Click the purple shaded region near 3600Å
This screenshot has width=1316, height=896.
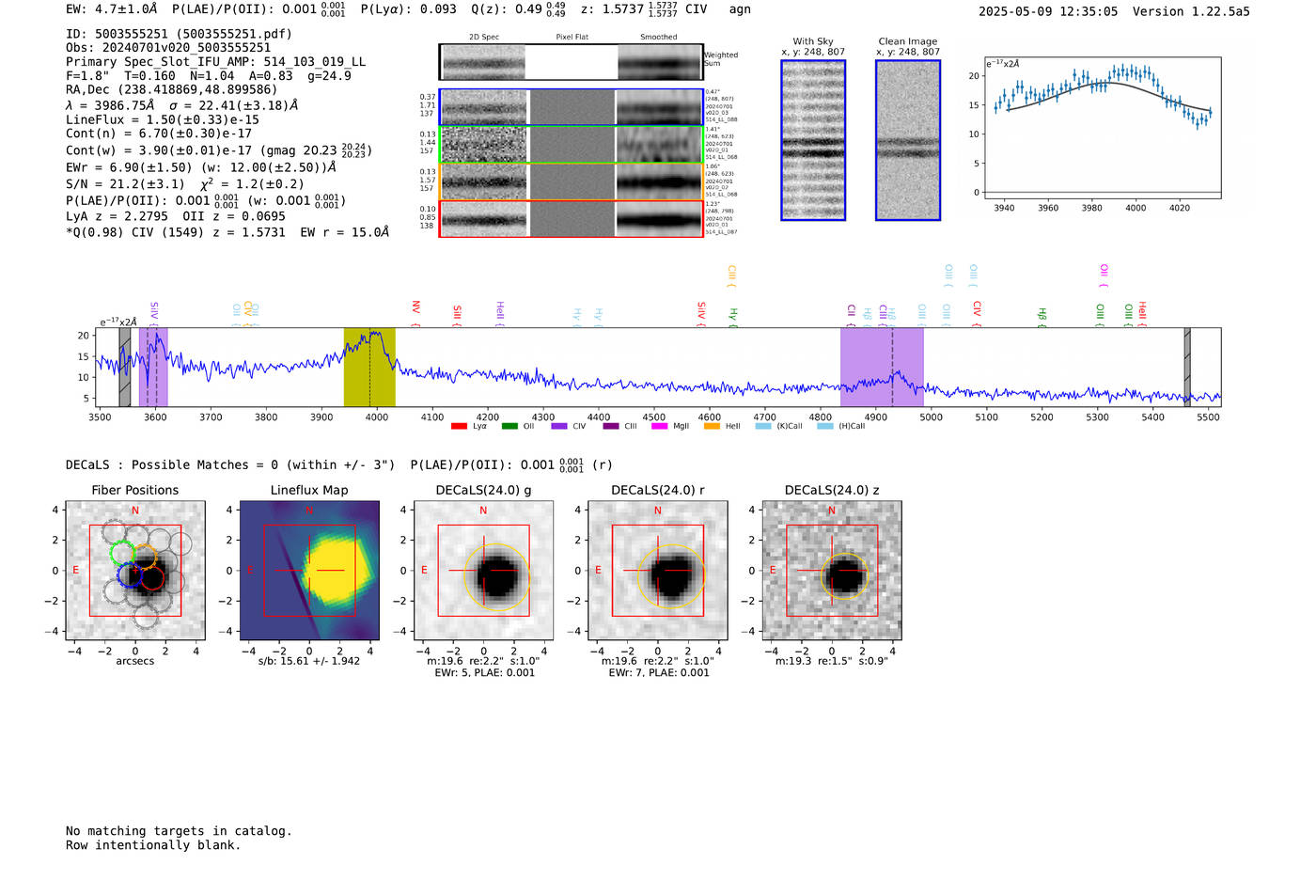point(153,368)
